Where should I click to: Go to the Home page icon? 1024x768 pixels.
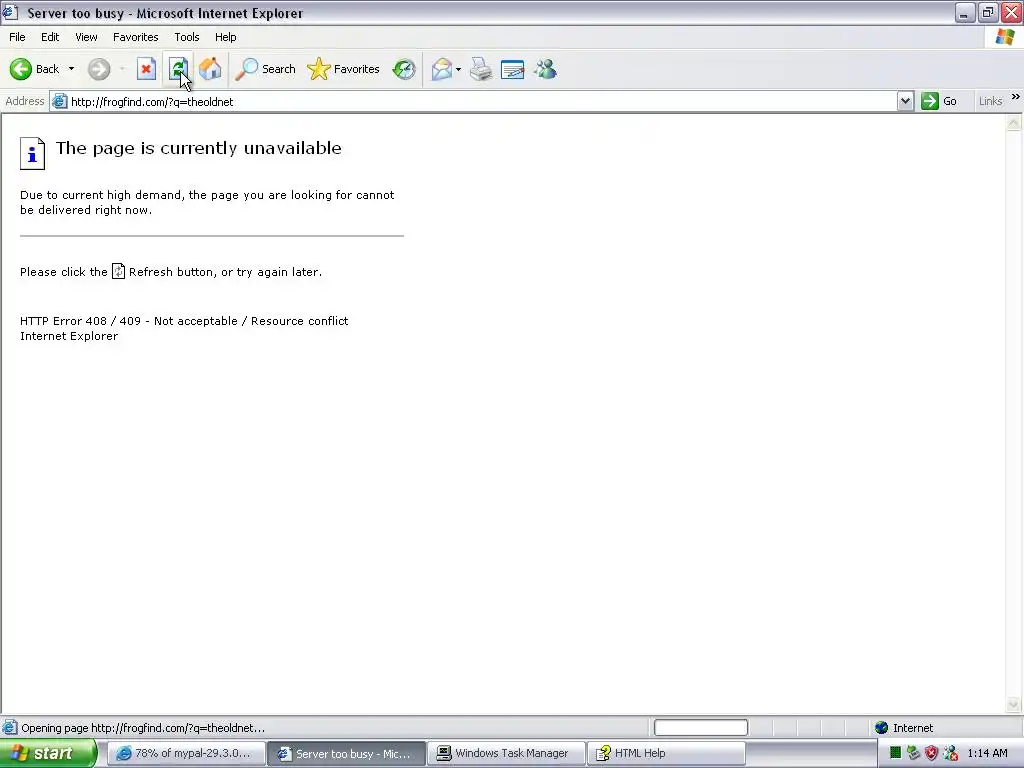pyautogui.click(x=210, y=69)
